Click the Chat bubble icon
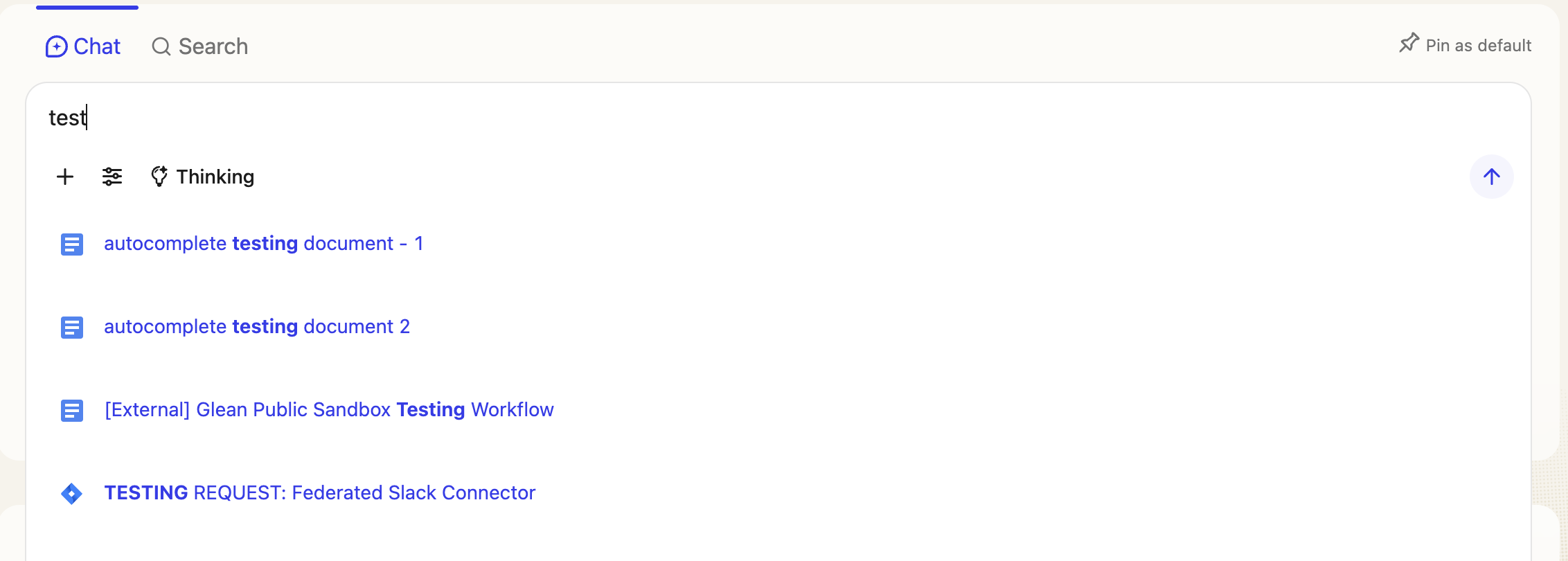The height and width of the screenshot is (561, 1568). pyautogui.click(x=56, y=46)
